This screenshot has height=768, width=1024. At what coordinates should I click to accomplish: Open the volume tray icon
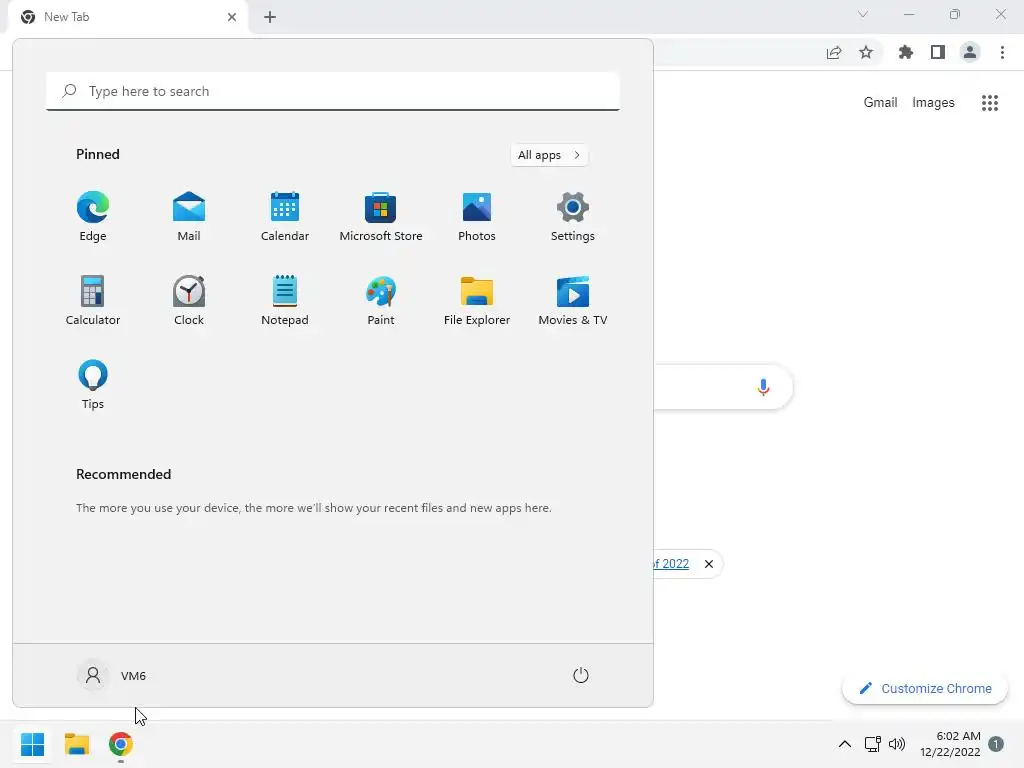point(897,744)
